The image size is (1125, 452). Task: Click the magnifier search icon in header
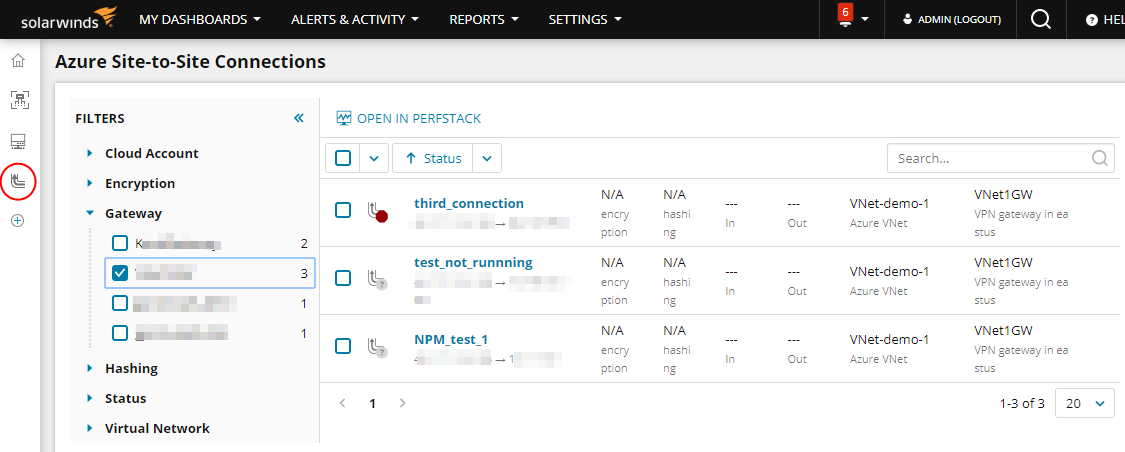pyautogui.click(x=1041, y=19)
